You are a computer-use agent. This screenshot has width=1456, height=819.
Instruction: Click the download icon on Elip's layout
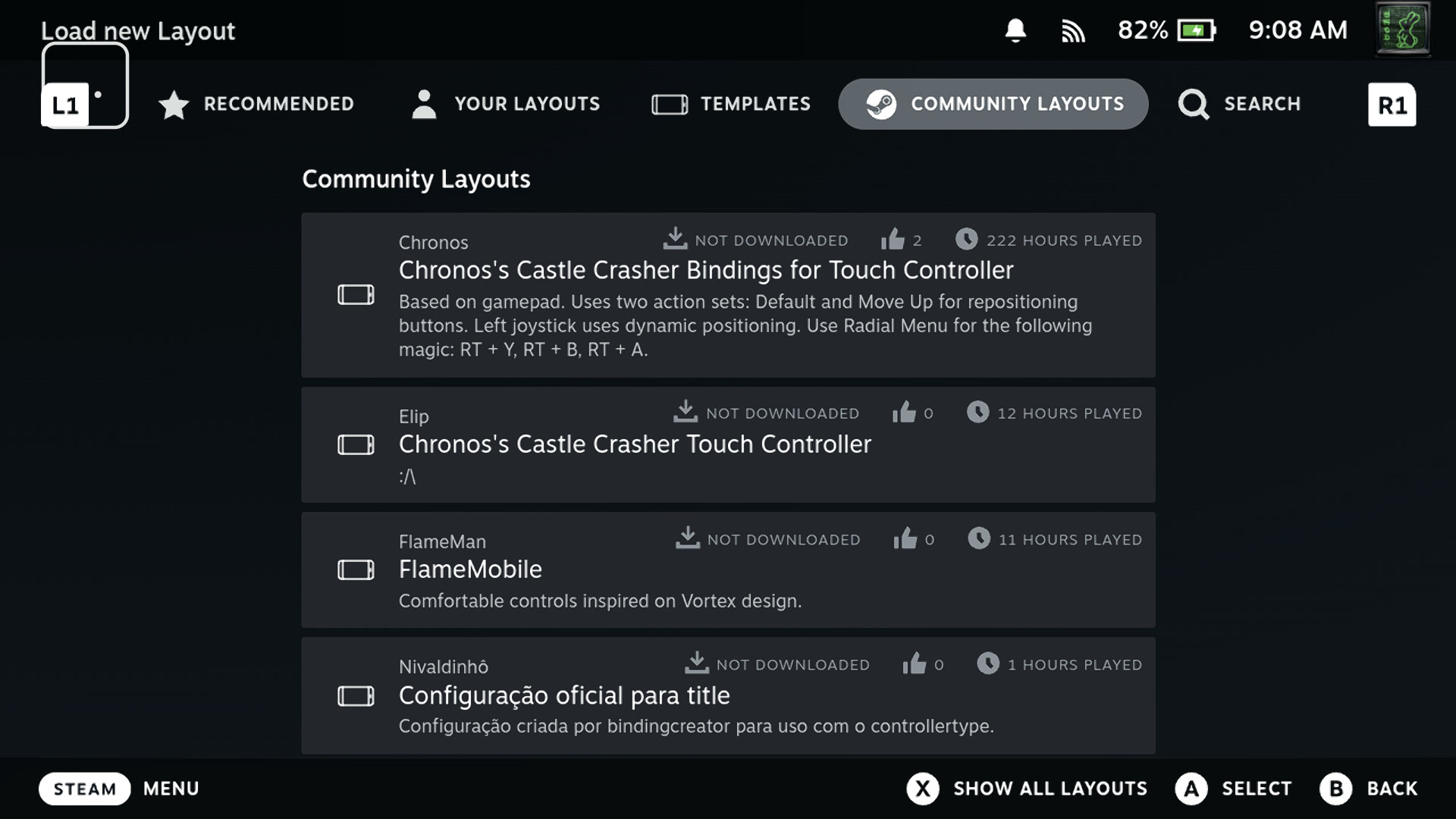[x=686, y=411]
